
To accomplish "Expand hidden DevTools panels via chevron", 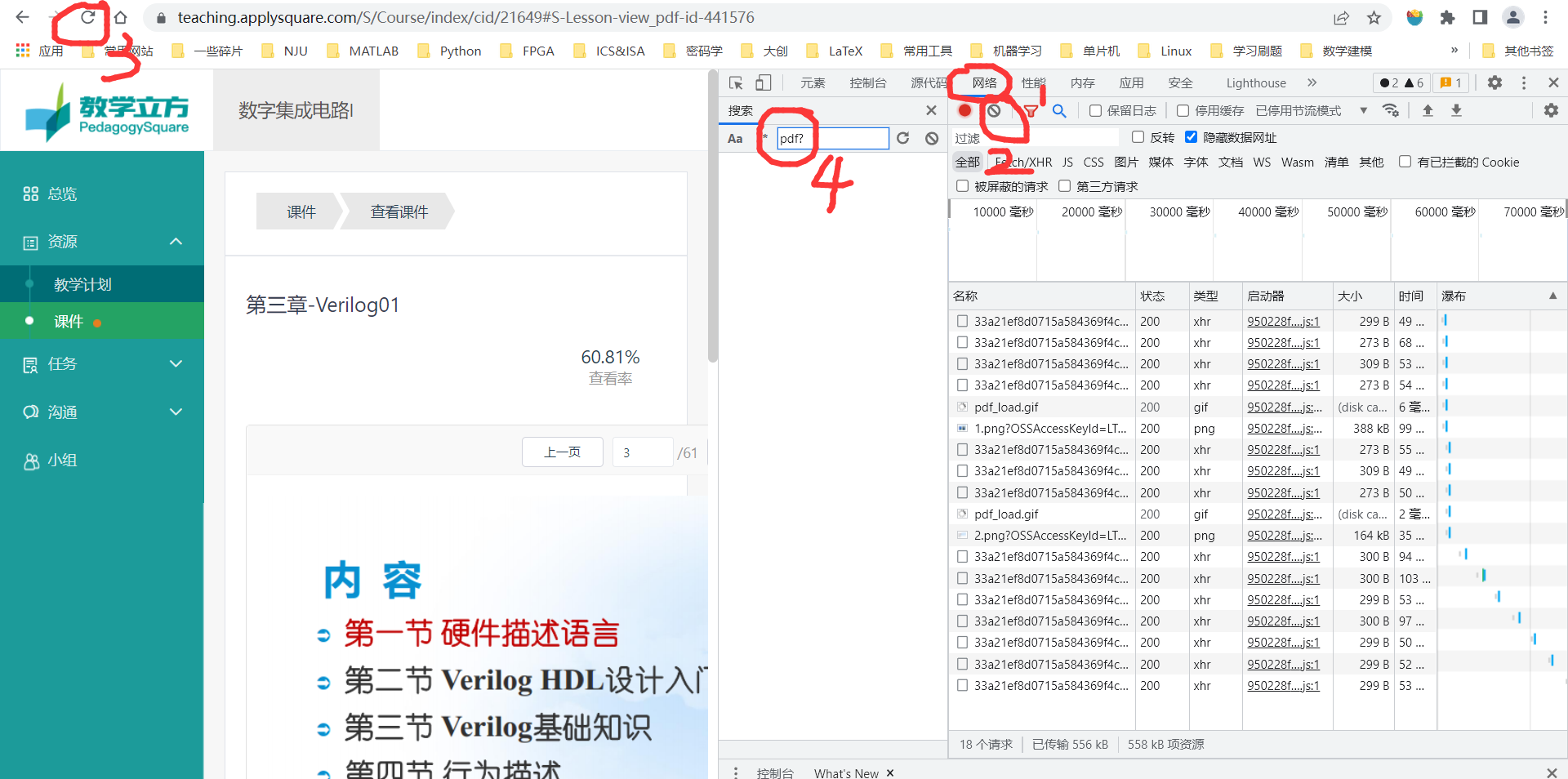I will tap(1312, 82).
